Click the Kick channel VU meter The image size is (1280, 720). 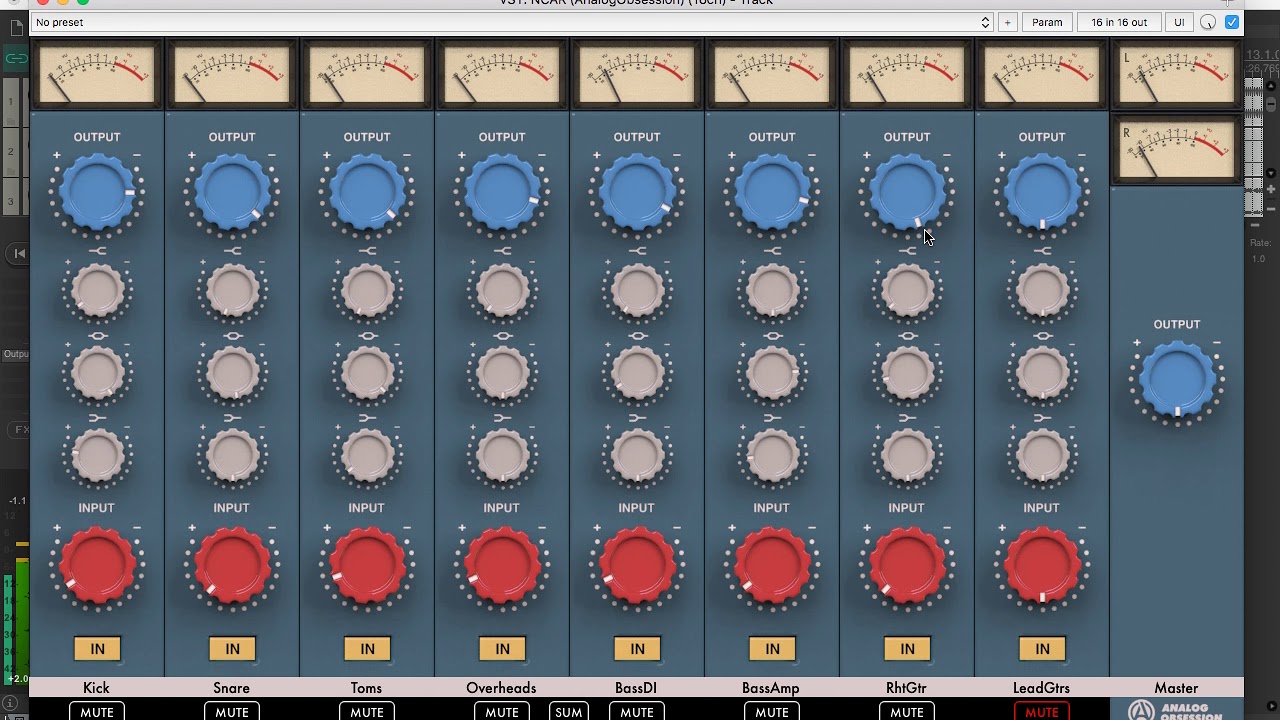point(97,75)
